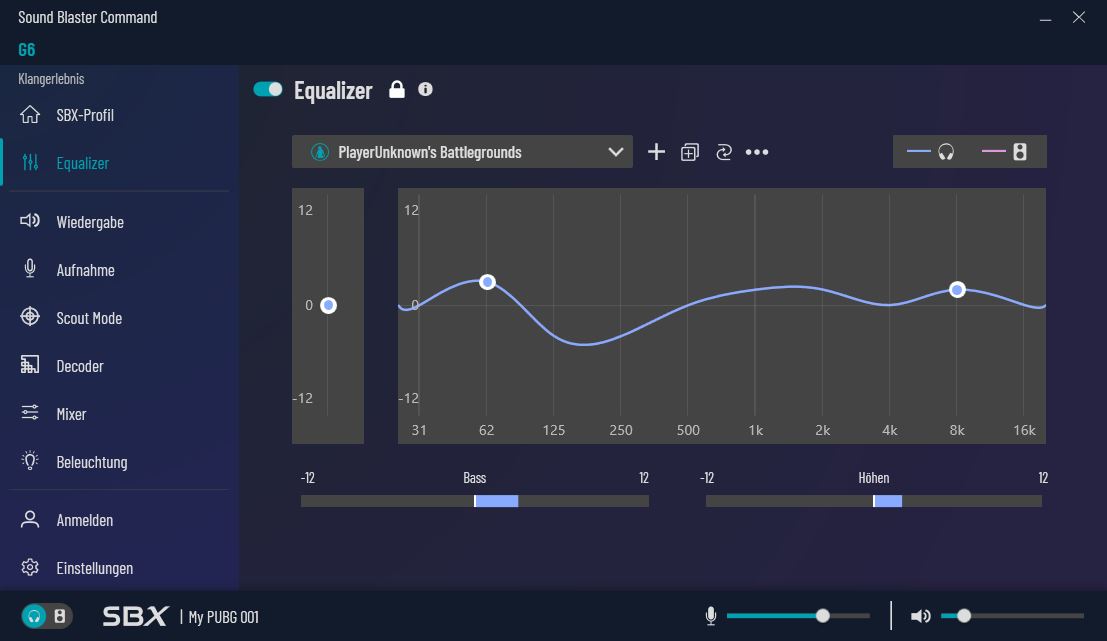Viewport: 1107px width, 641px height.
Task: Toggle headphone/speaker output switch in bottom bar
Action: coord(47,616)
